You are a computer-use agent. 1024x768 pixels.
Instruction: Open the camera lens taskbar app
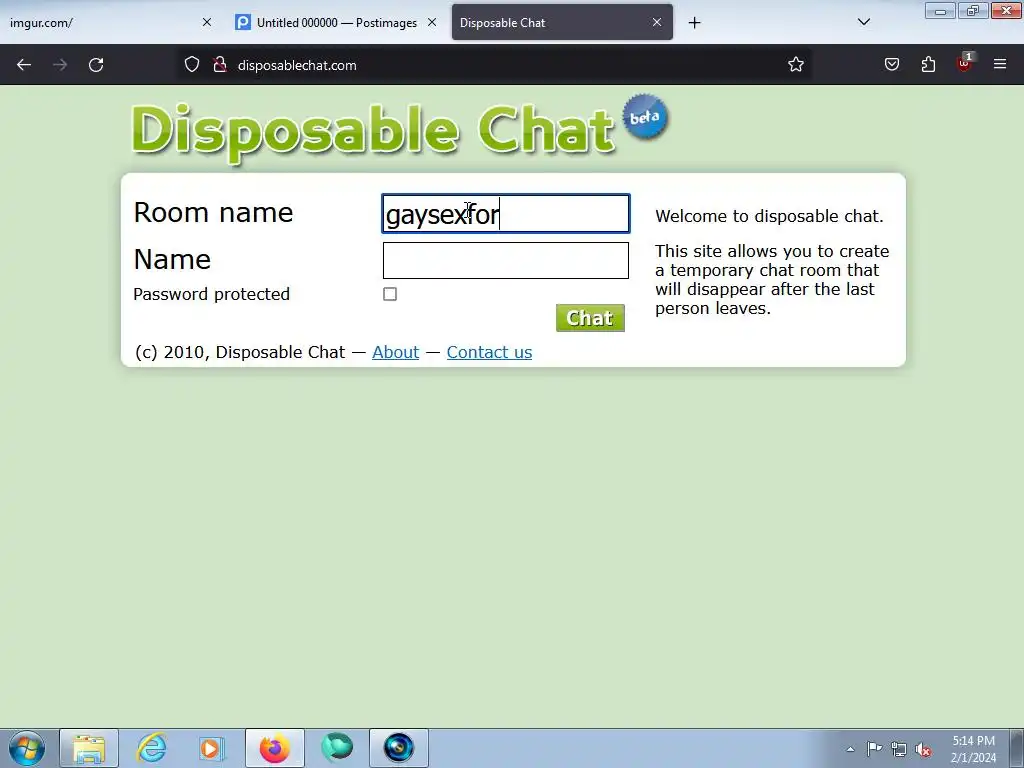[x=398, y=748]
